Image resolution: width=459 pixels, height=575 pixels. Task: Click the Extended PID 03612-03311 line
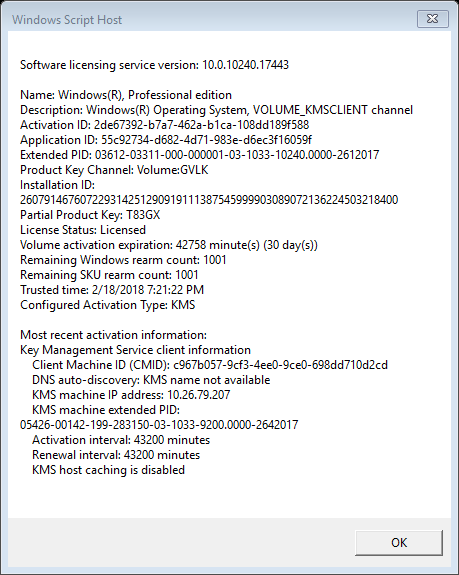[199, 155]
